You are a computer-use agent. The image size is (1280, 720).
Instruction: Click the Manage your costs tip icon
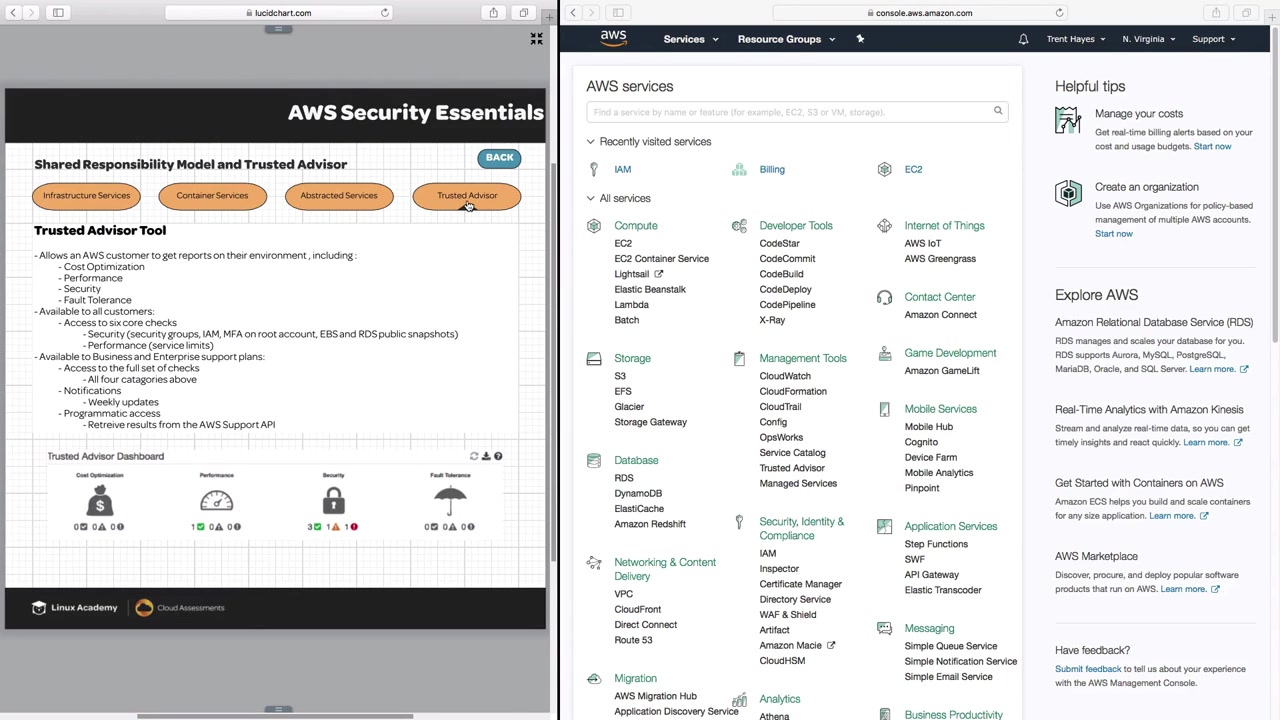pyautogui.click(x=1068, y=121)
